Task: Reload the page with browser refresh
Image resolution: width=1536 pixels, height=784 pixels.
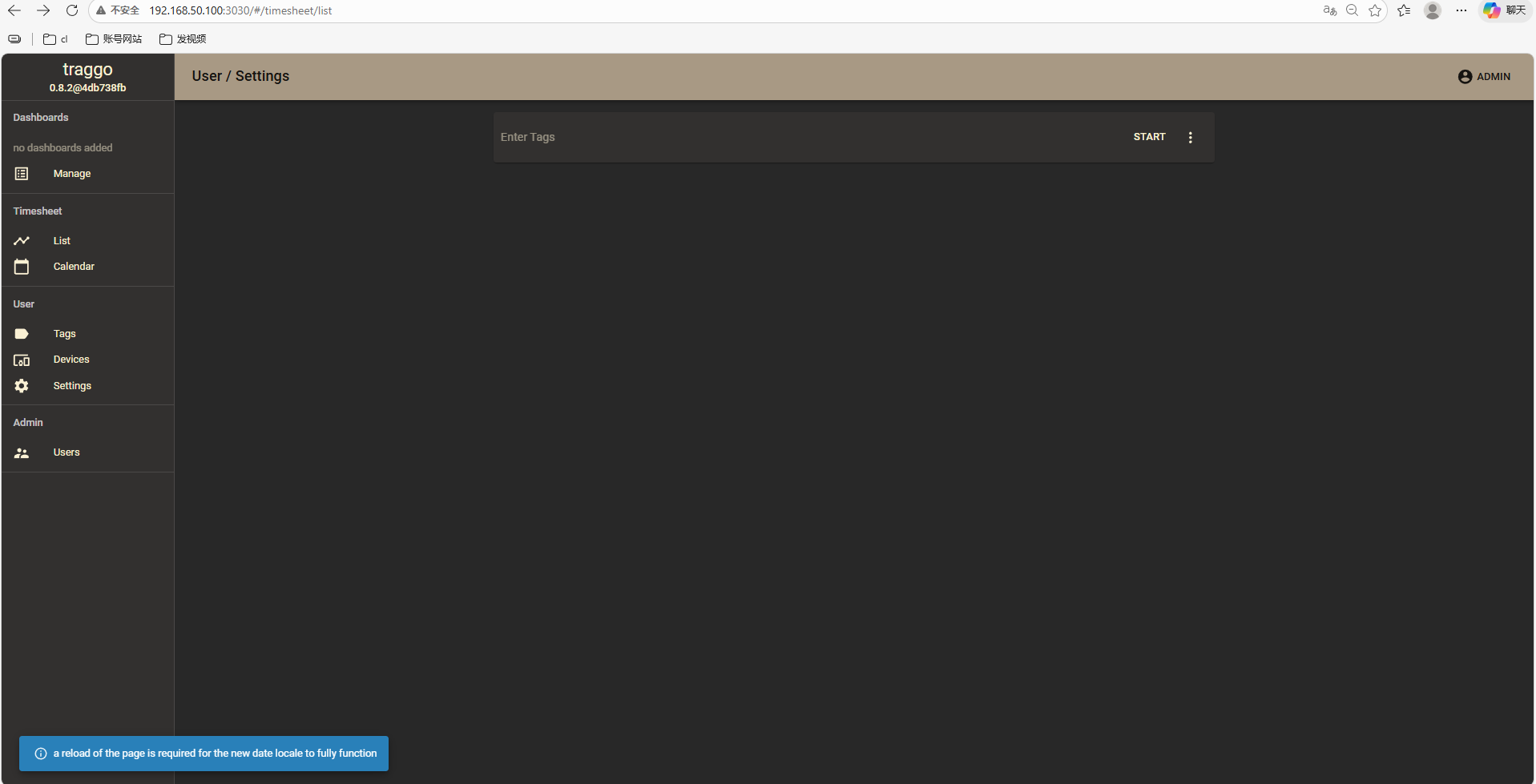Action: point(72,10)
